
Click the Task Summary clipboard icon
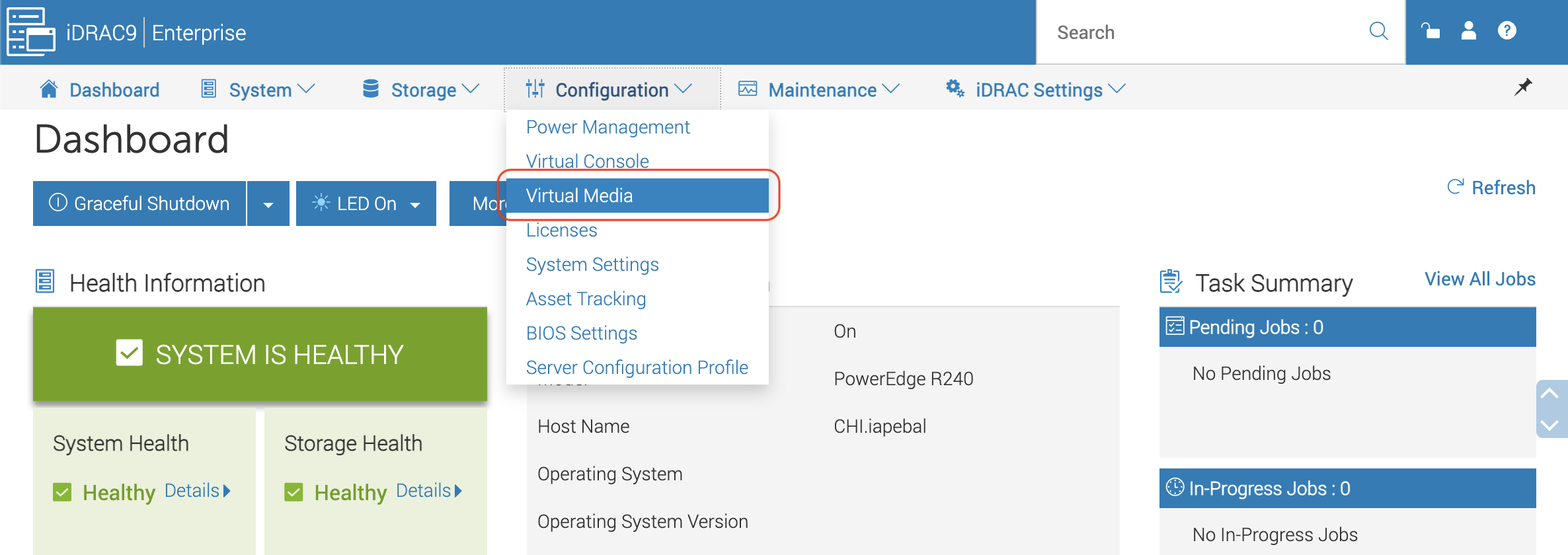coord(1171,281)
